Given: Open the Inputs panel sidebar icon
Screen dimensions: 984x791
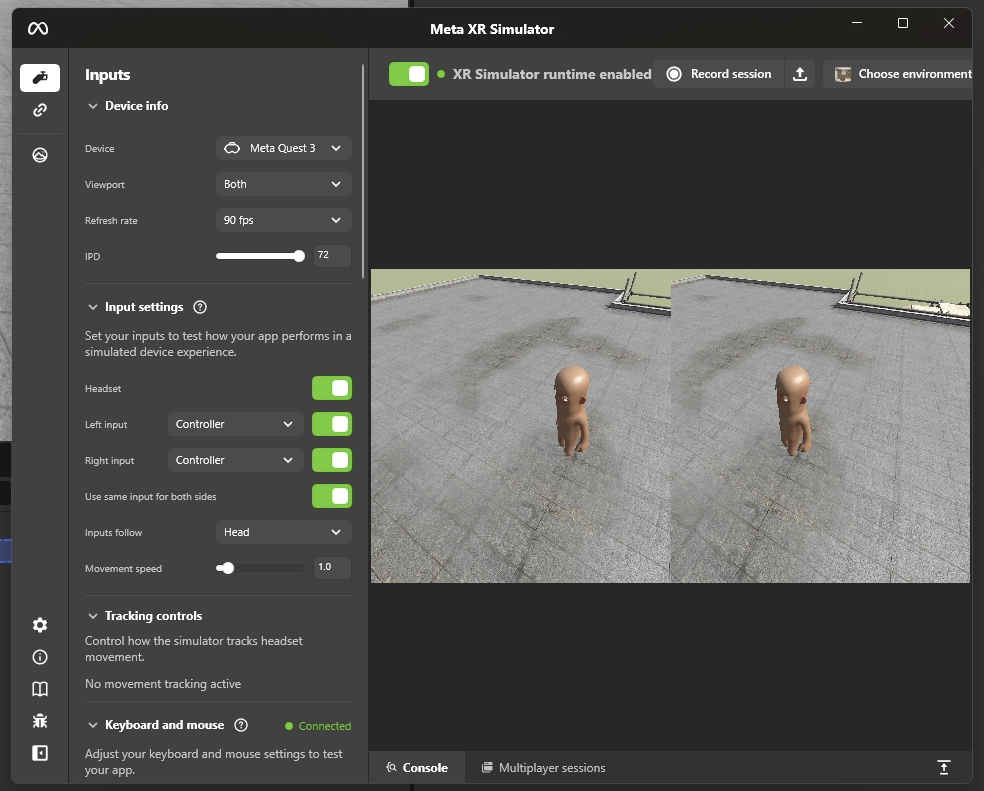Looking at the screenshot, I should 40,78.
